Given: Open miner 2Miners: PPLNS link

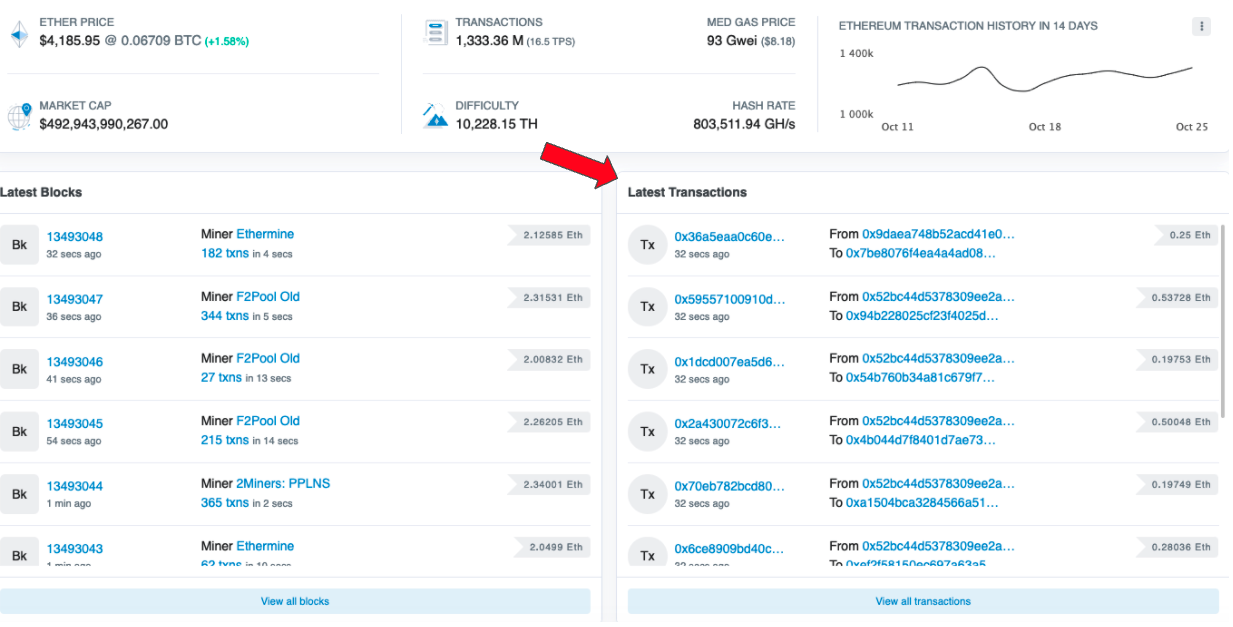Looking at the screenshot, I should click(x=283, y=483).
